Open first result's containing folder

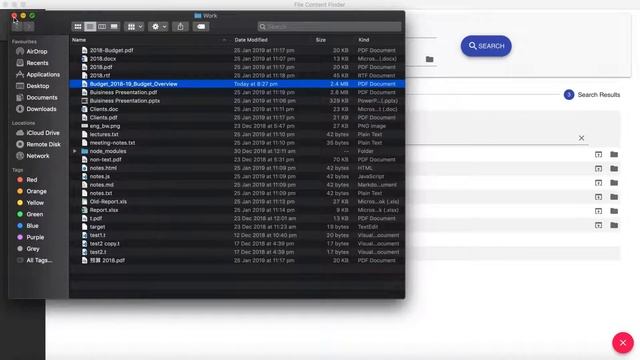[614, 154]
